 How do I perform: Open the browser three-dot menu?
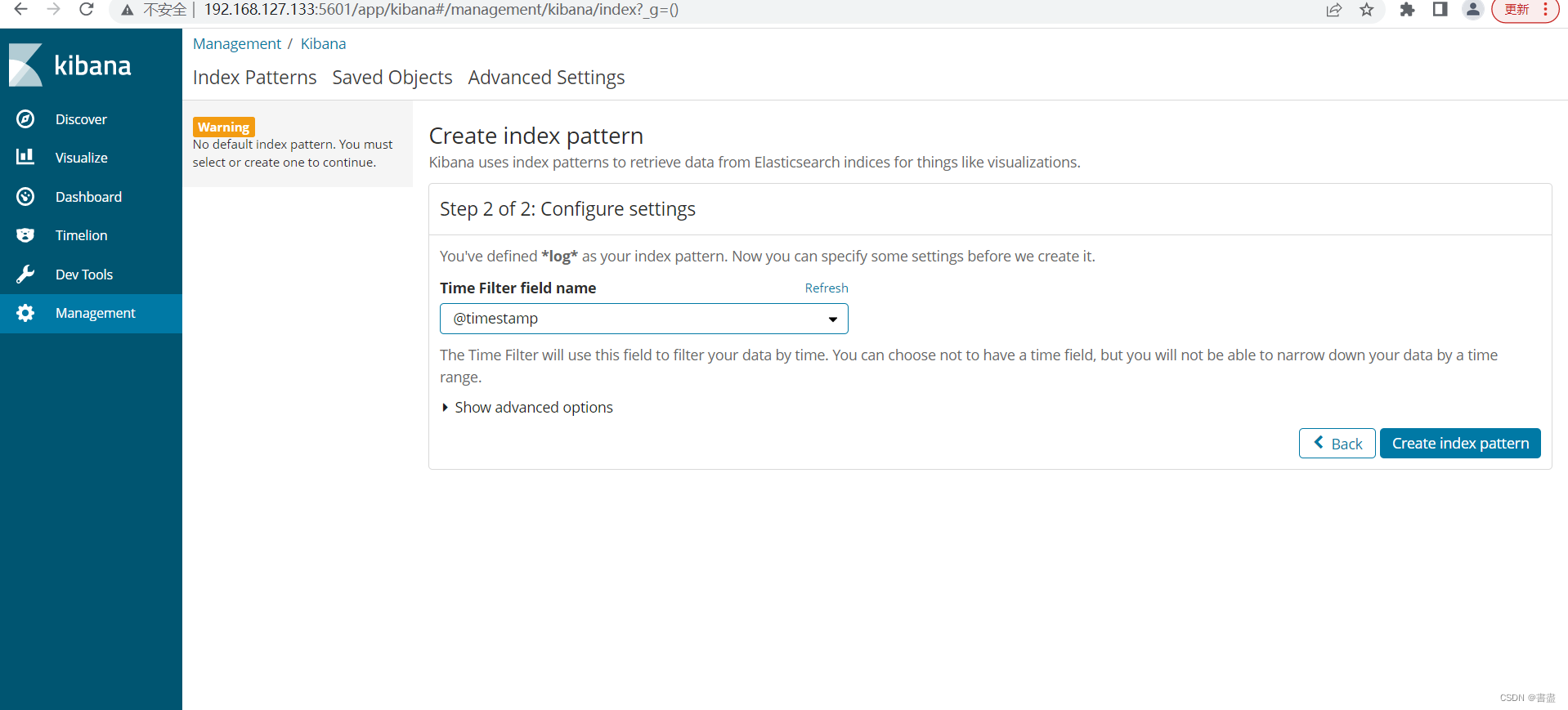[1545, 10]
